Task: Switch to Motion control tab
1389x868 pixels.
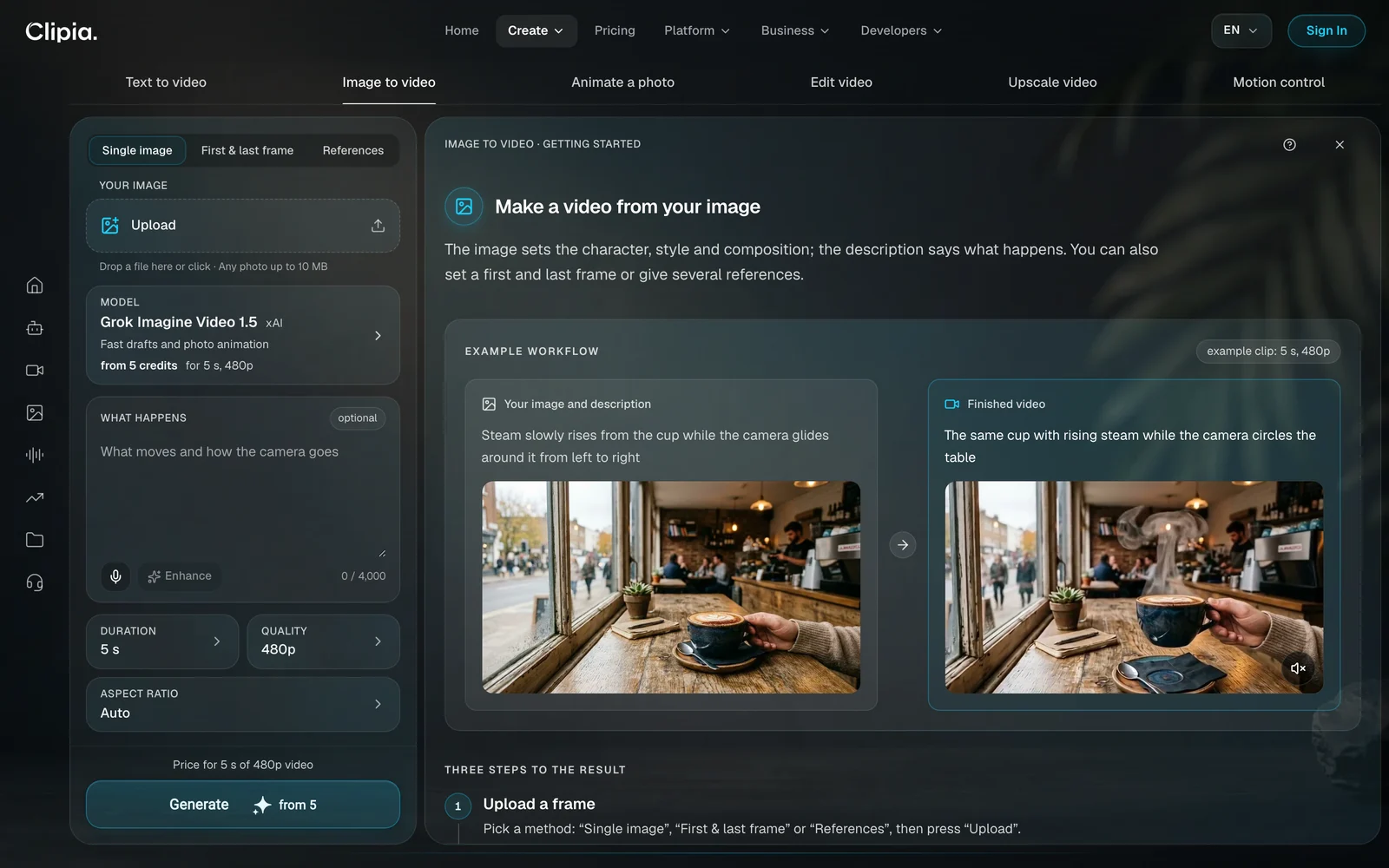Action: point(1279,82)
